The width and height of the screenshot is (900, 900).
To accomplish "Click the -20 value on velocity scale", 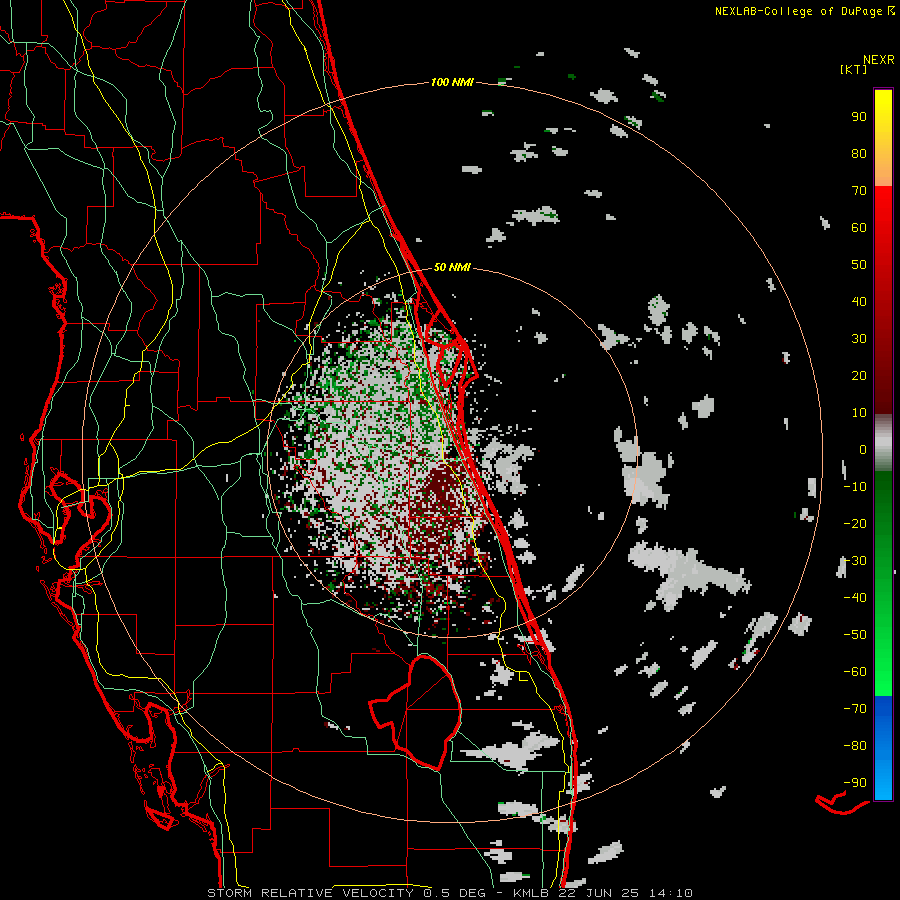I will 855,523.
